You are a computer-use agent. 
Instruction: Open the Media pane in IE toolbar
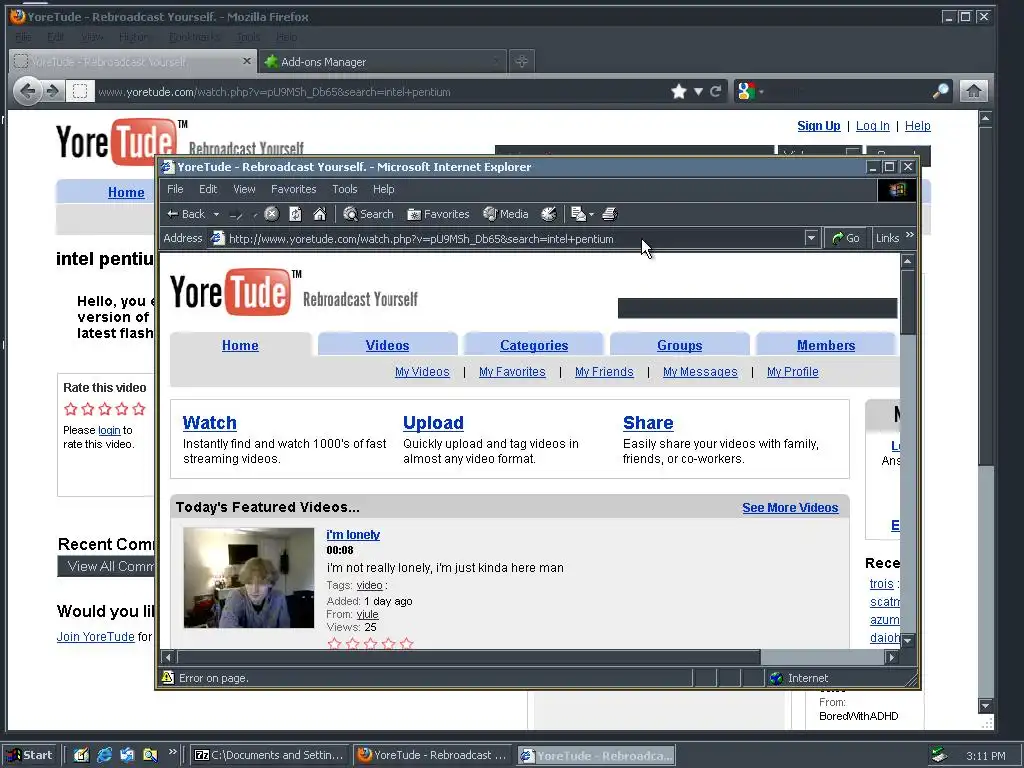click(505, 214)
